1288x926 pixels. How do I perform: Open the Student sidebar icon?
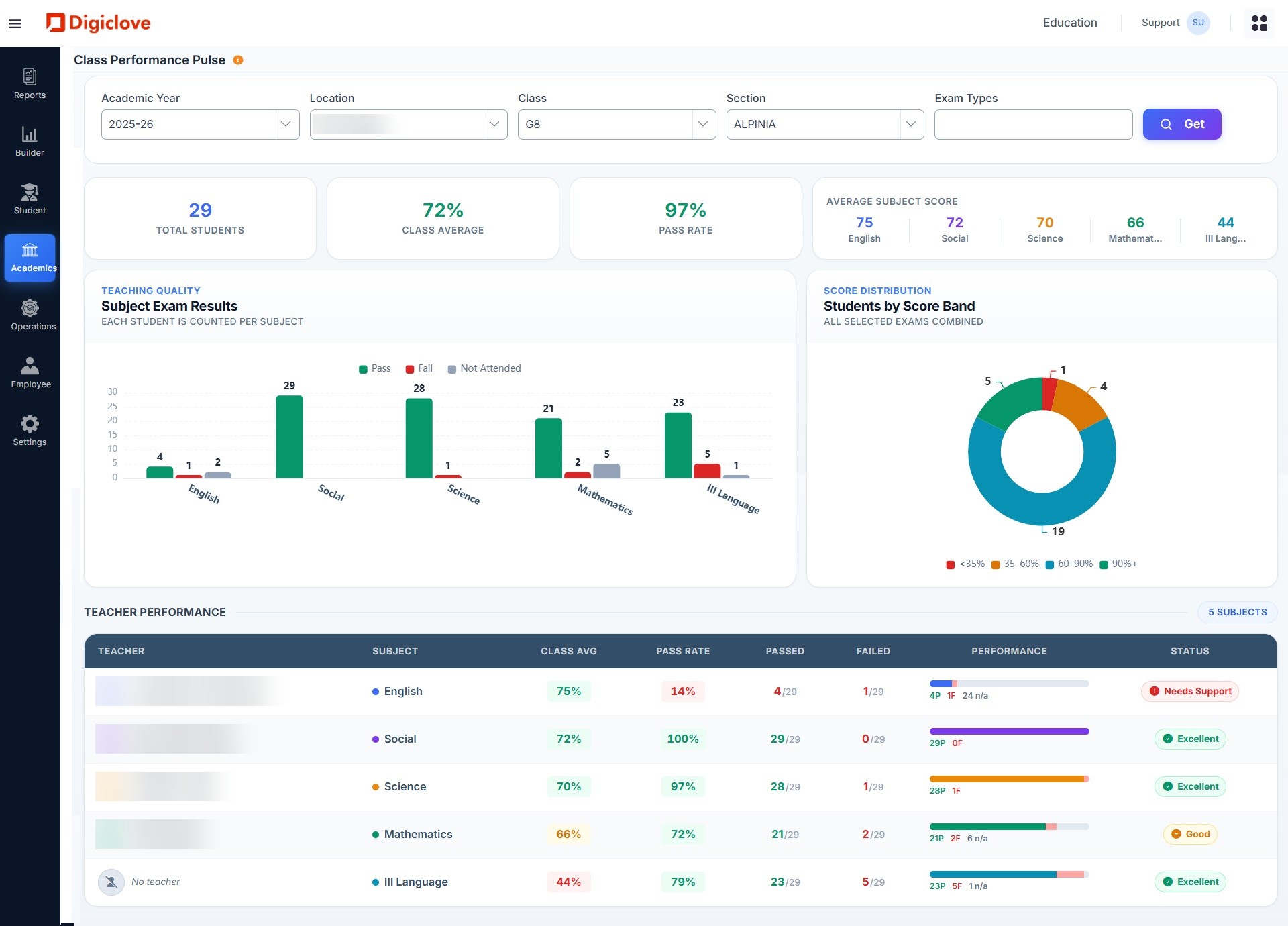pyautogui.click(x=30, y=199)
